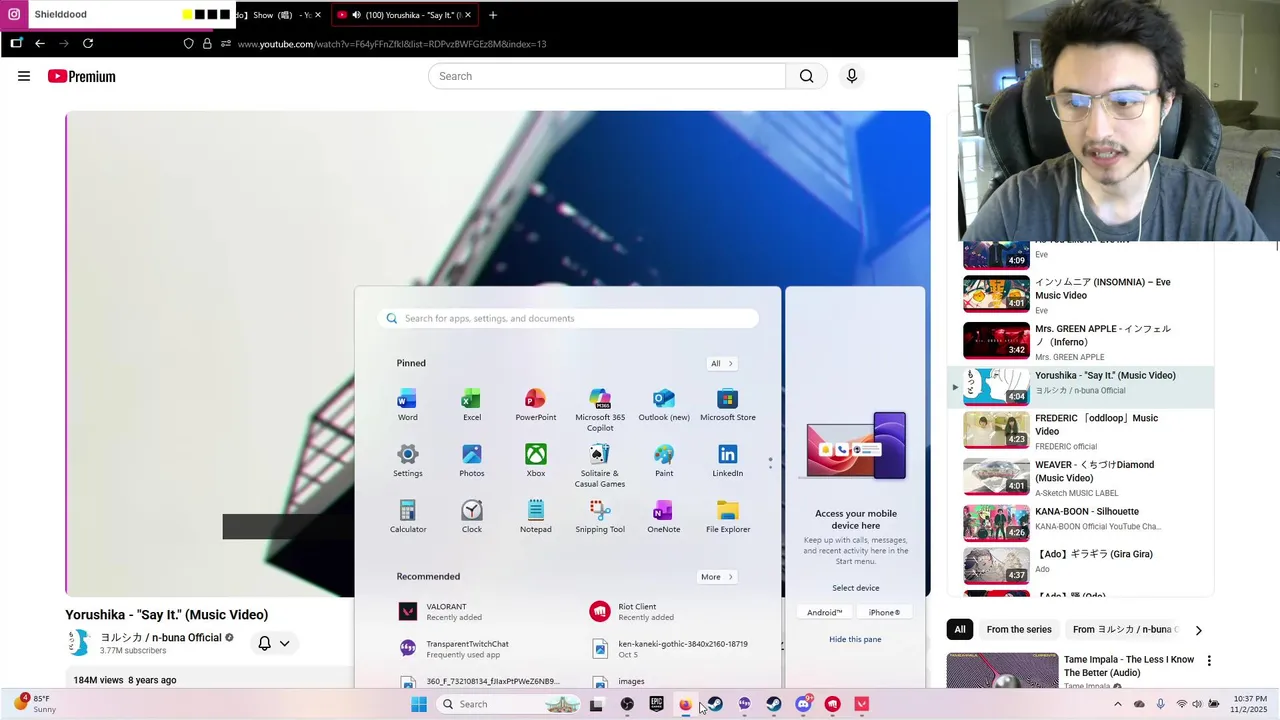Click the site padlock icon
The height and width of the screenshot is (720, 1280).
207,43
